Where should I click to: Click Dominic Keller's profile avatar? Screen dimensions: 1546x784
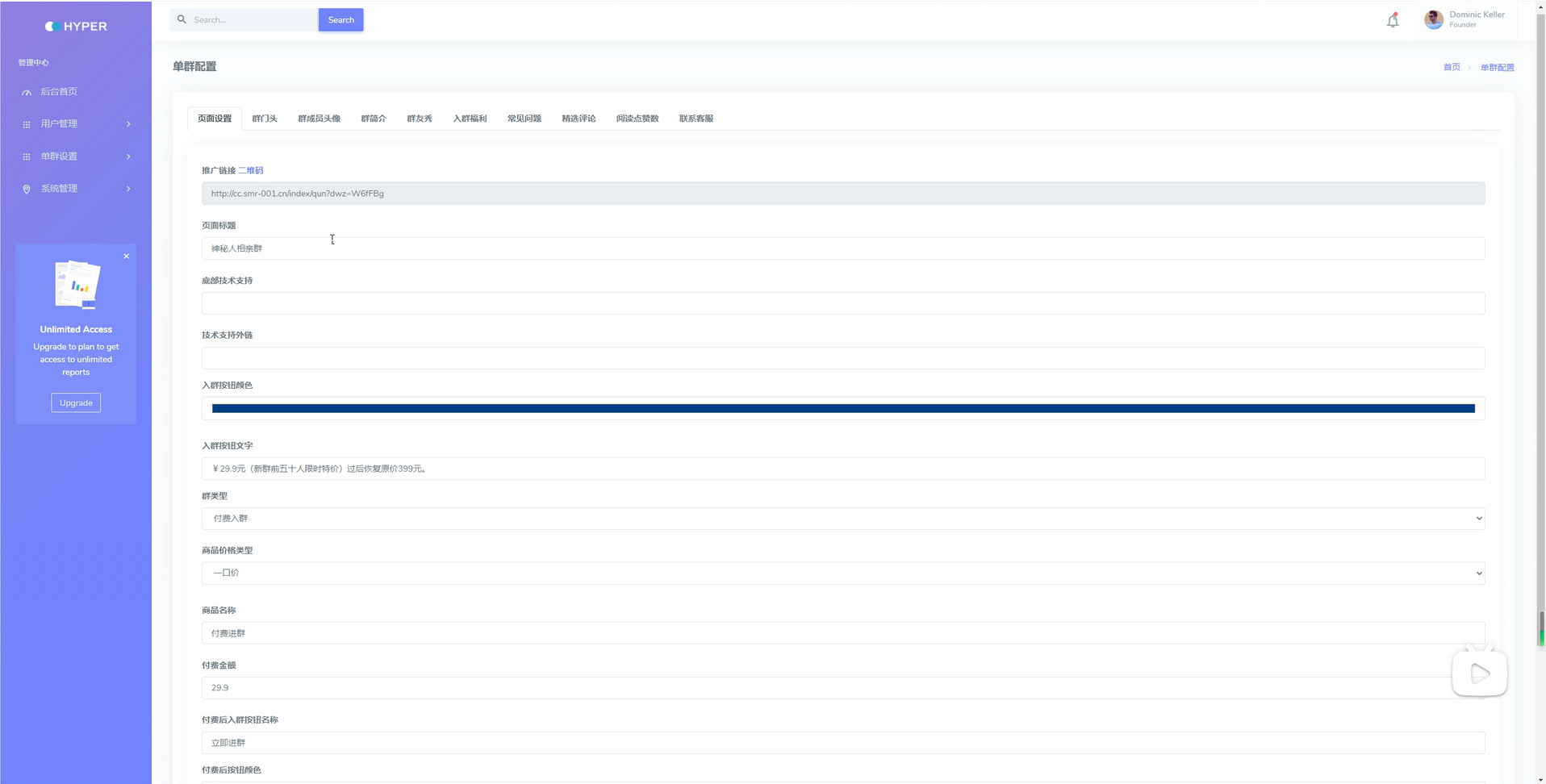[1434, 20]
